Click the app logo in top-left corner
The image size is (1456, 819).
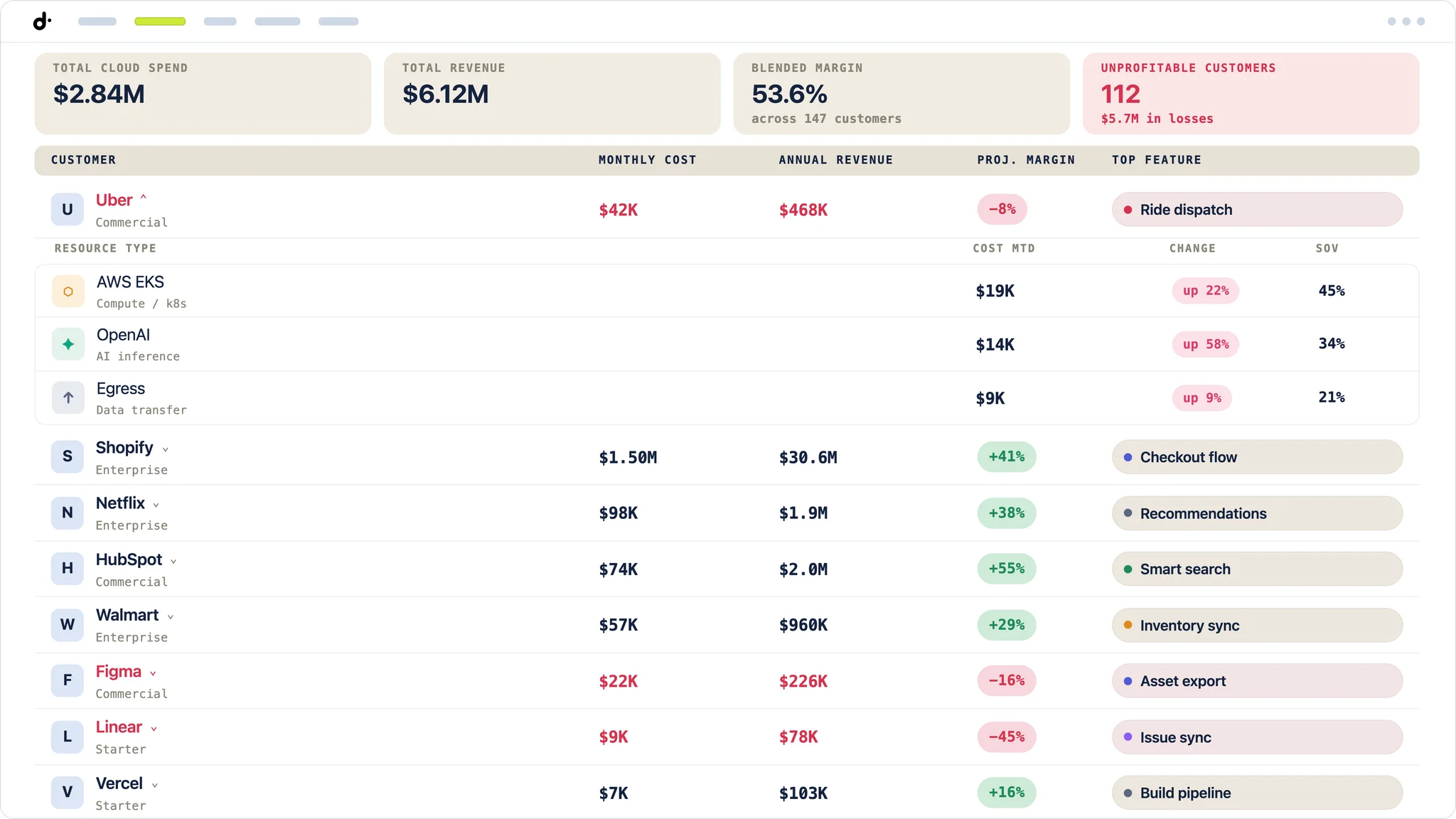tap(42, 21)
